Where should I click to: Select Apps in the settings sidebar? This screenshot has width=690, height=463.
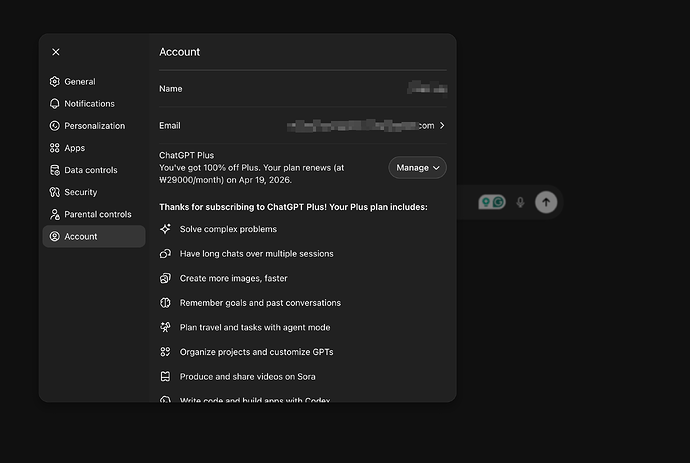coord(74,148)
